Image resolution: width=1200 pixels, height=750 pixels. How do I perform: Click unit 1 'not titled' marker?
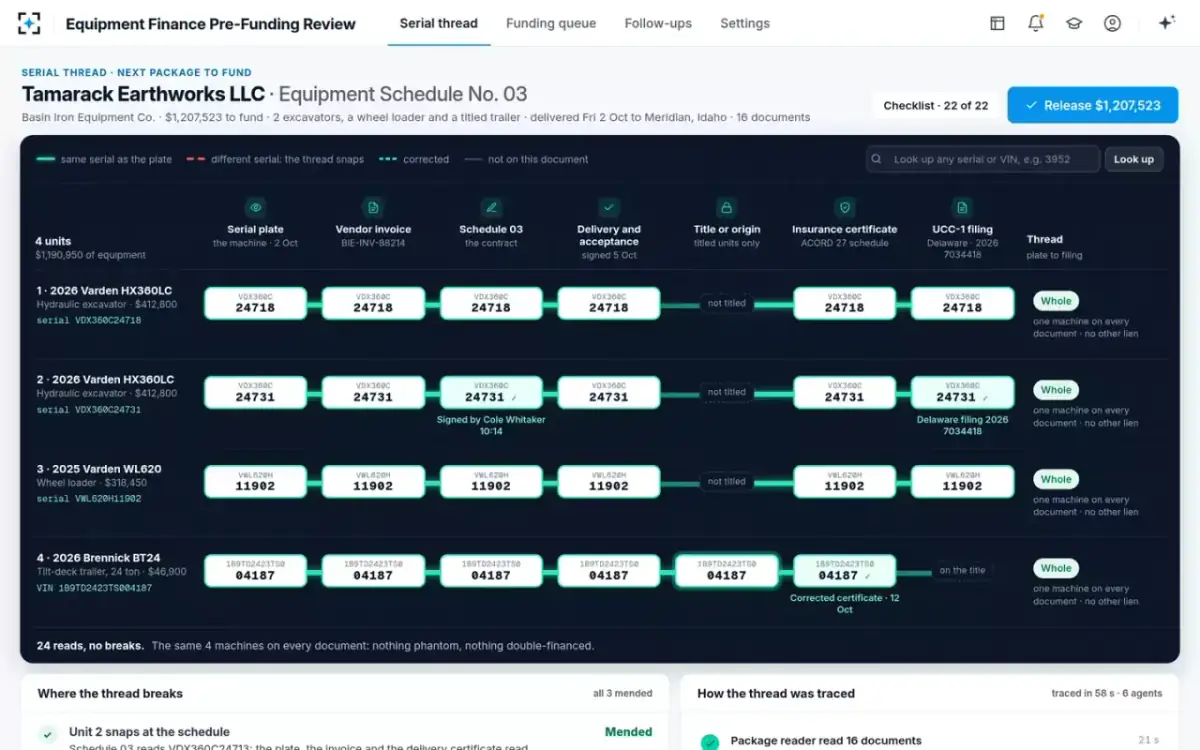(727, 303)
